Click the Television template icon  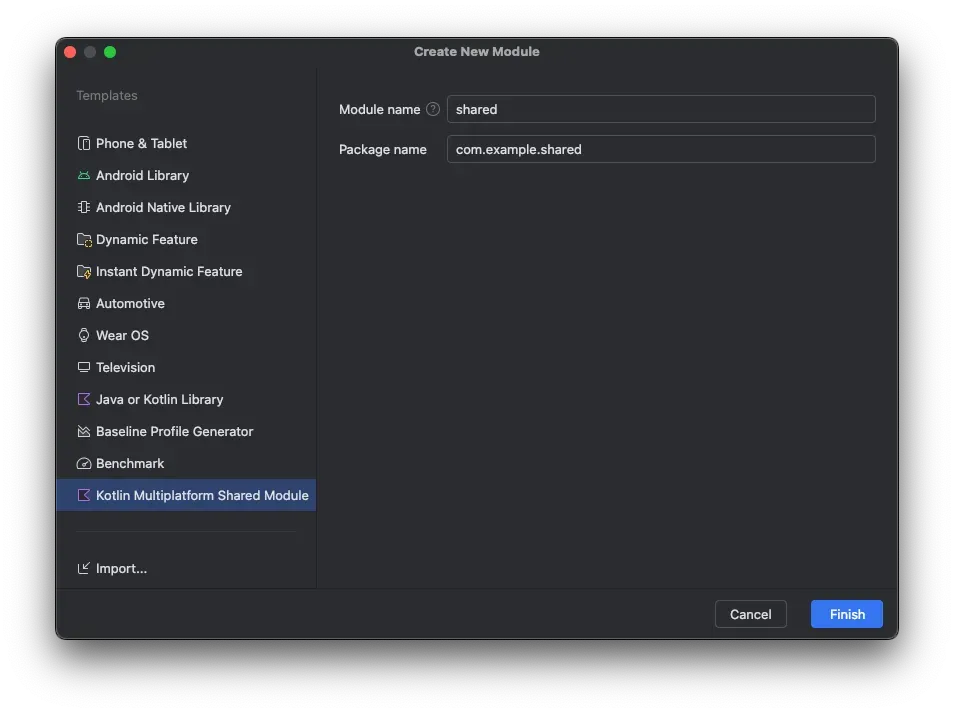click(x=84, y=367)
